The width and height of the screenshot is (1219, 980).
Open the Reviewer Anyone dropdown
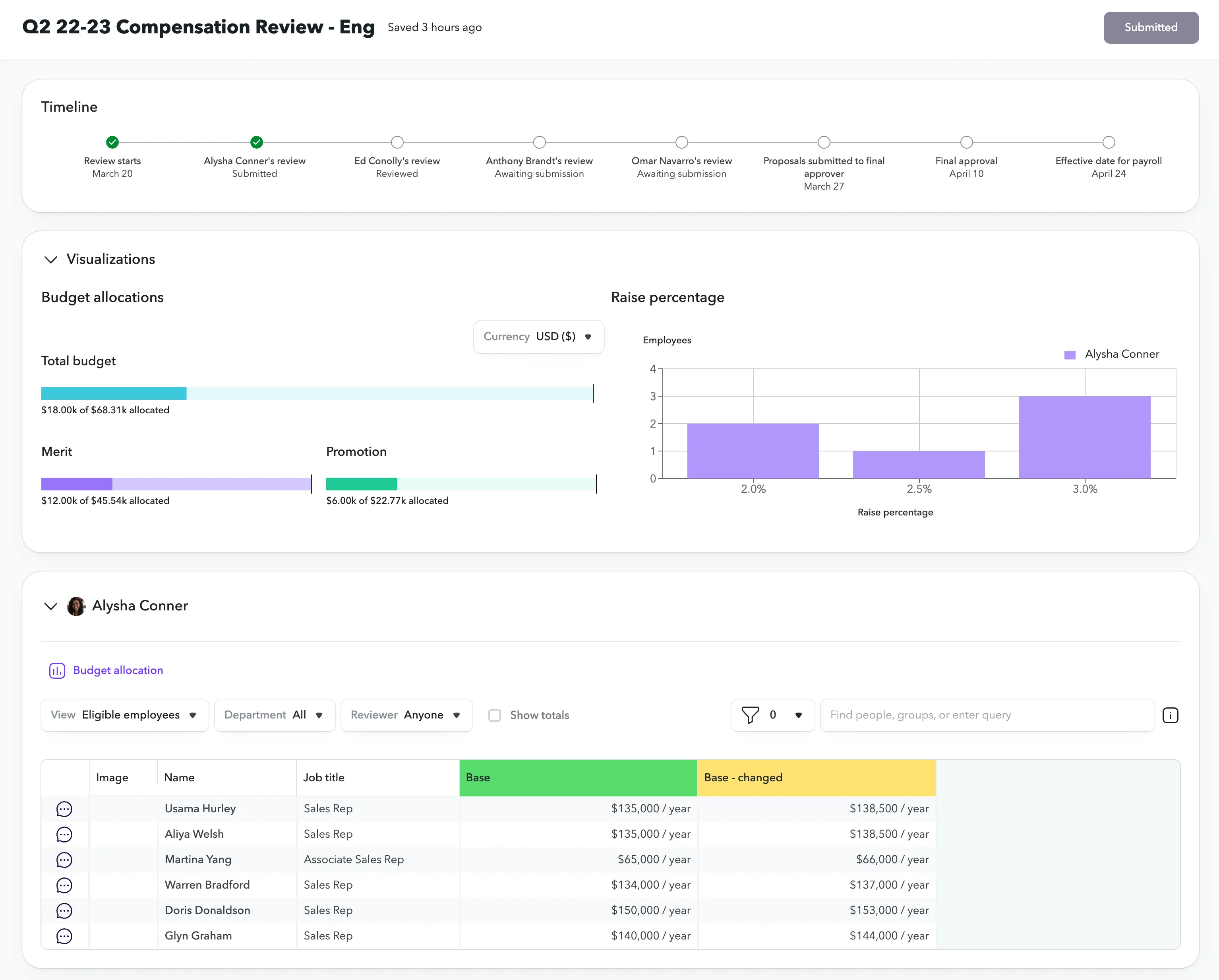(406, 715)
